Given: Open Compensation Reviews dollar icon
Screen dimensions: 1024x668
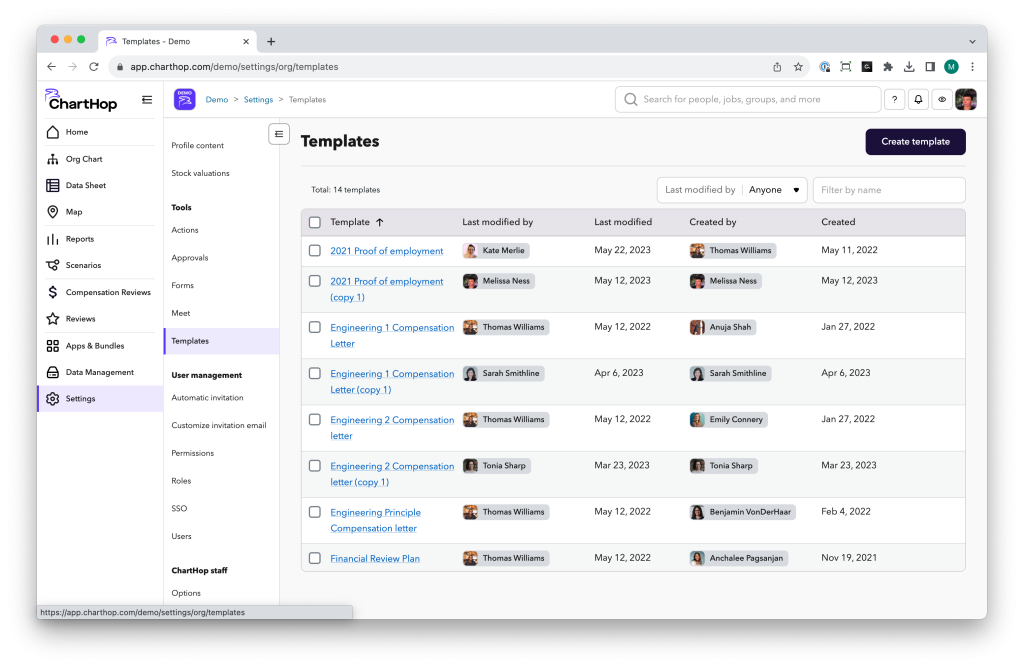Looking at the screenshot, I should 53,292.
